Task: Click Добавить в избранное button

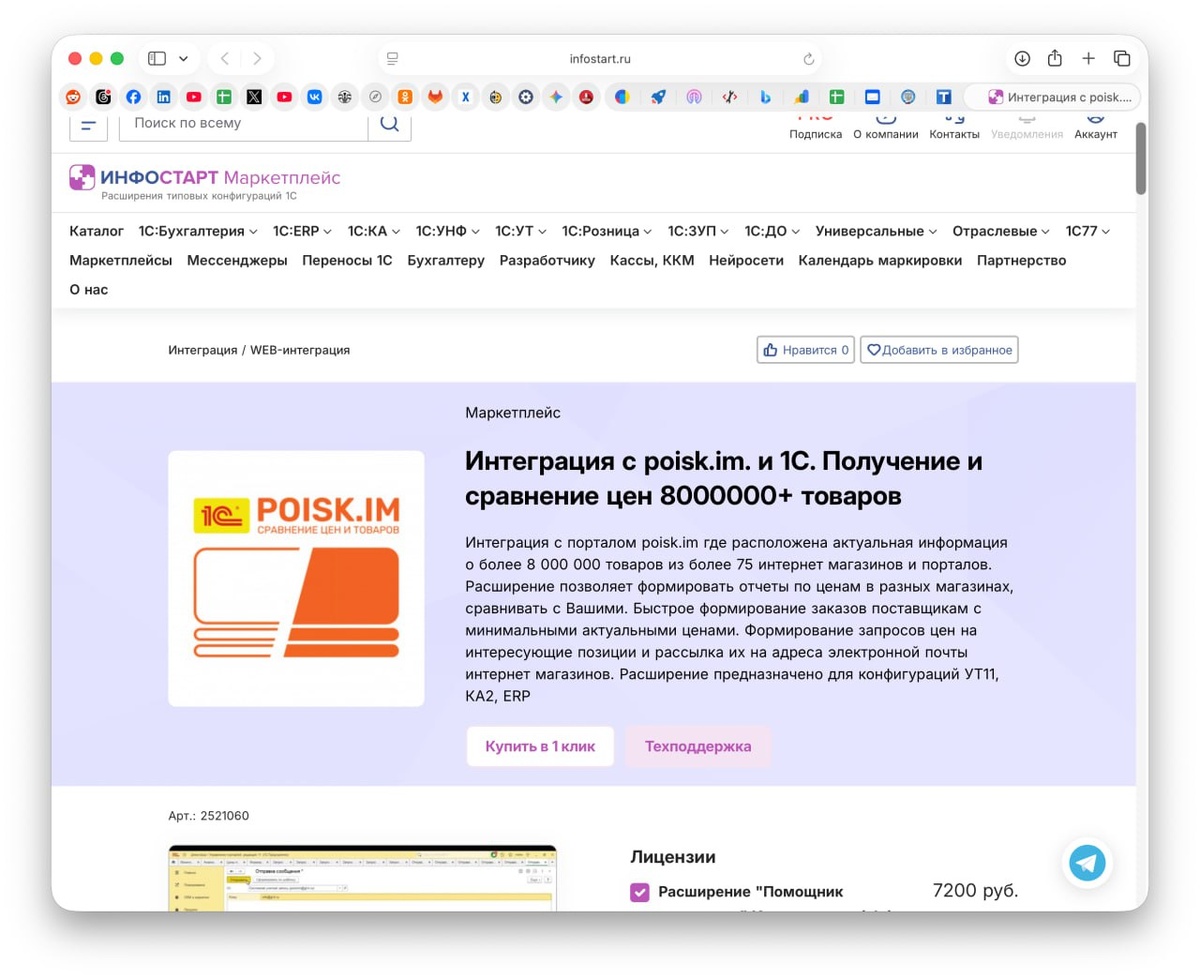Action: 939,350
